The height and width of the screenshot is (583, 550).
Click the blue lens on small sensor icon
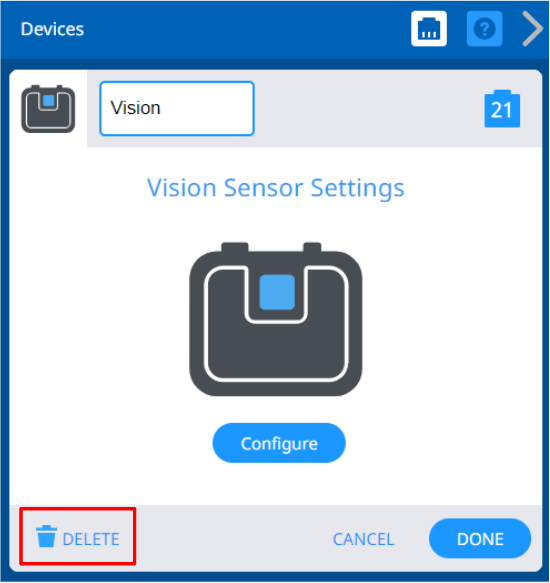click(x=49, y=100)
